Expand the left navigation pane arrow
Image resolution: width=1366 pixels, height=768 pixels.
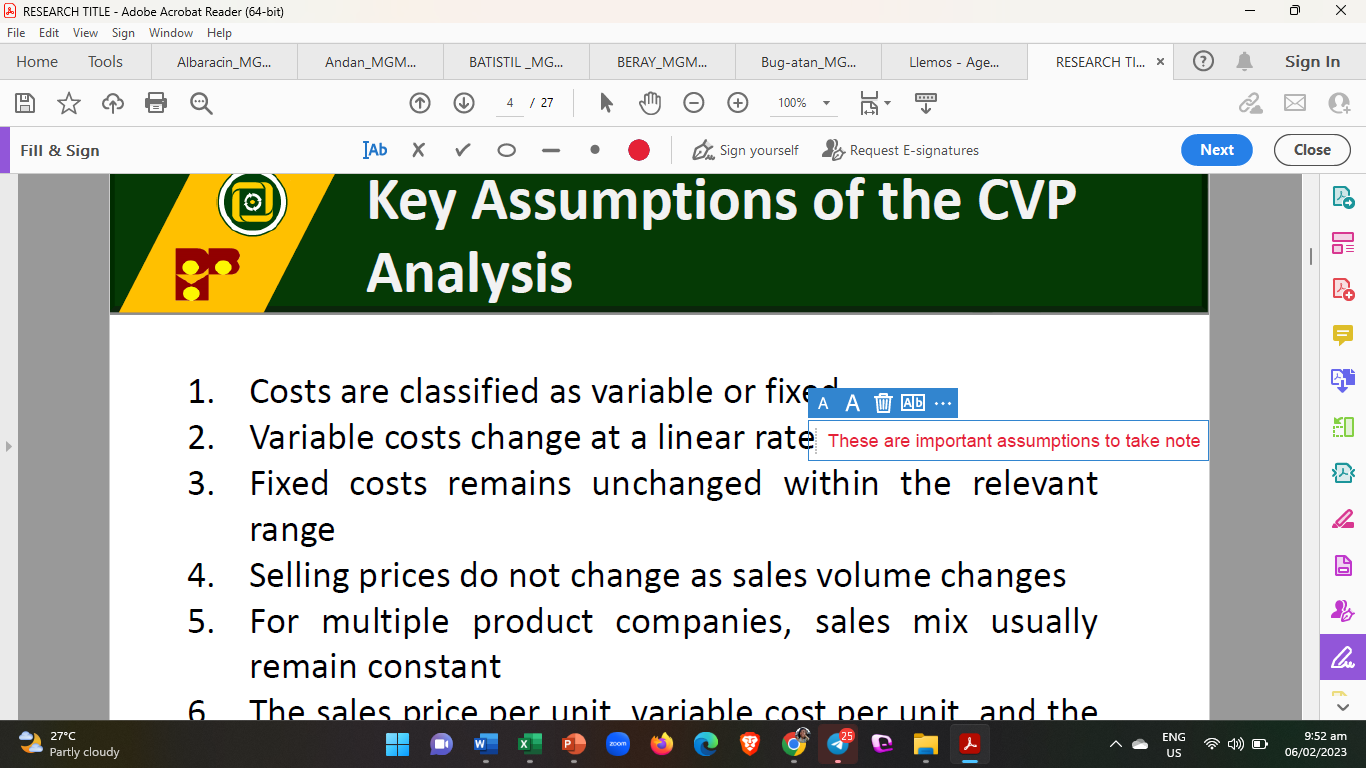coord(9,446)
